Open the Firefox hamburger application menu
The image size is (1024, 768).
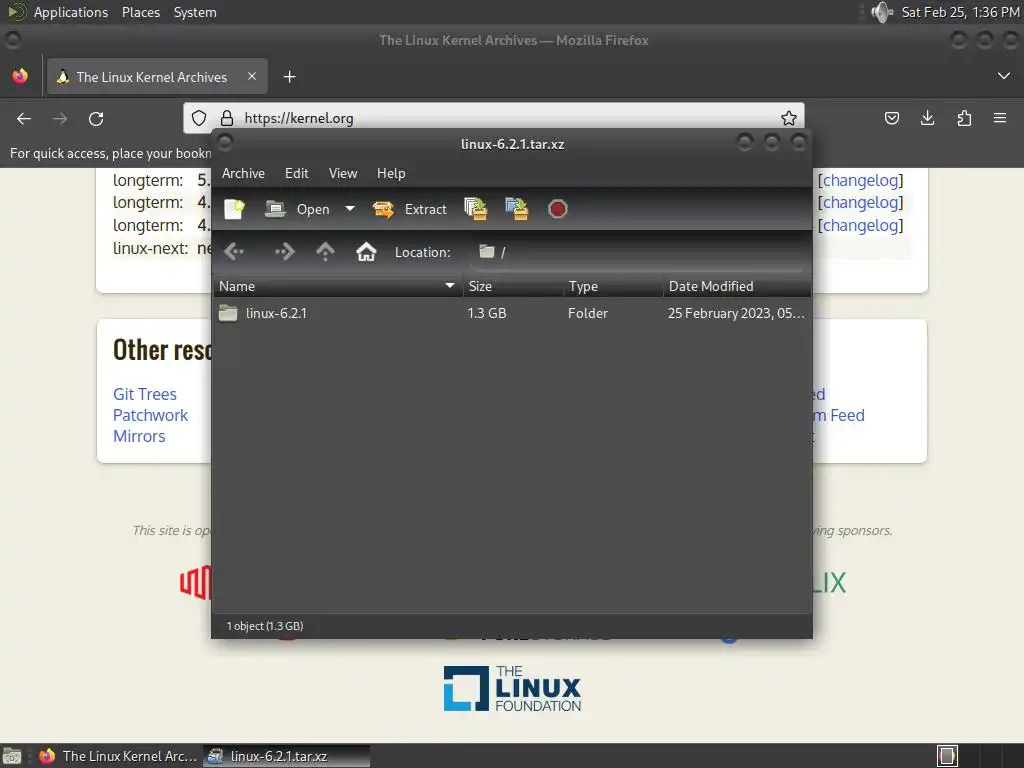click(x=1000, y=118)
